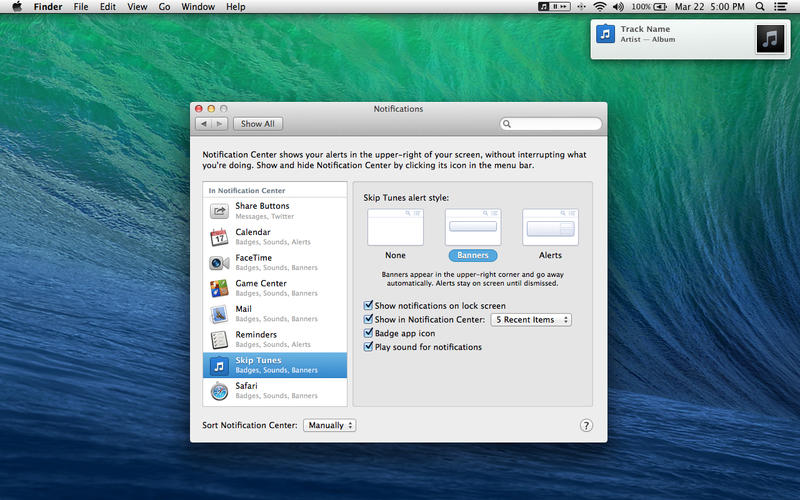This screenshot has height=500, width=800.
Task: Click the Skip Tunes icon in the list
Action: click(x=219, y=365)
